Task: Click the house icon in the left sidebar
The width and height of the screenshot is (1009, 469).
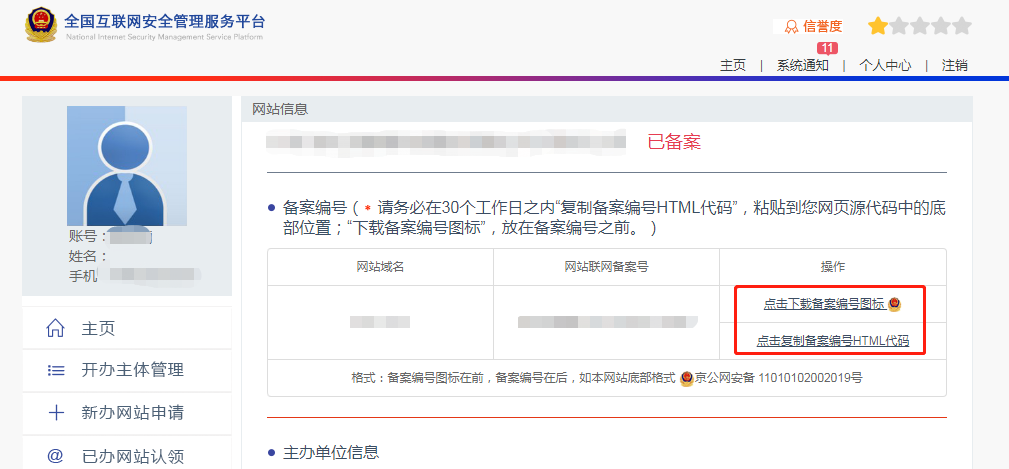Action: pos(56,329)
